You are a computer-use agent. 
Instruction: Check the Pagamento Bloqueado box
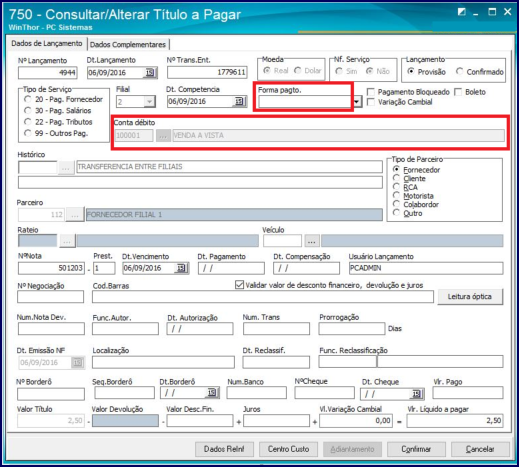click(371, 92)
